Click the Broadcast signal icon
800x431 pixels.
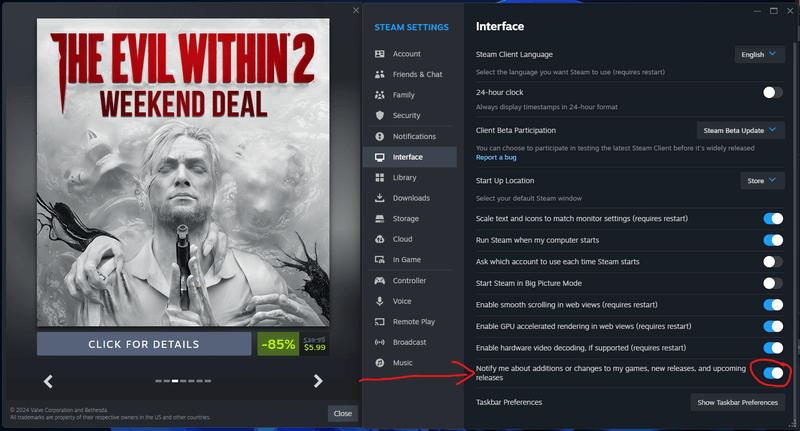tap(380, 342)
